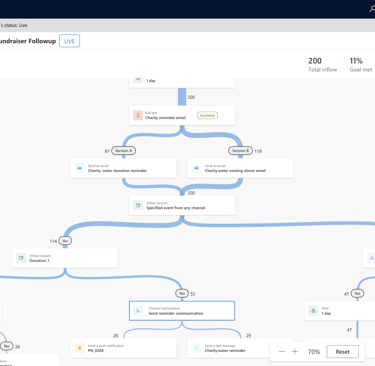Open the Donation_1 if/then tile
Viewport: 375px width, 366px height.
click(65, 258)
